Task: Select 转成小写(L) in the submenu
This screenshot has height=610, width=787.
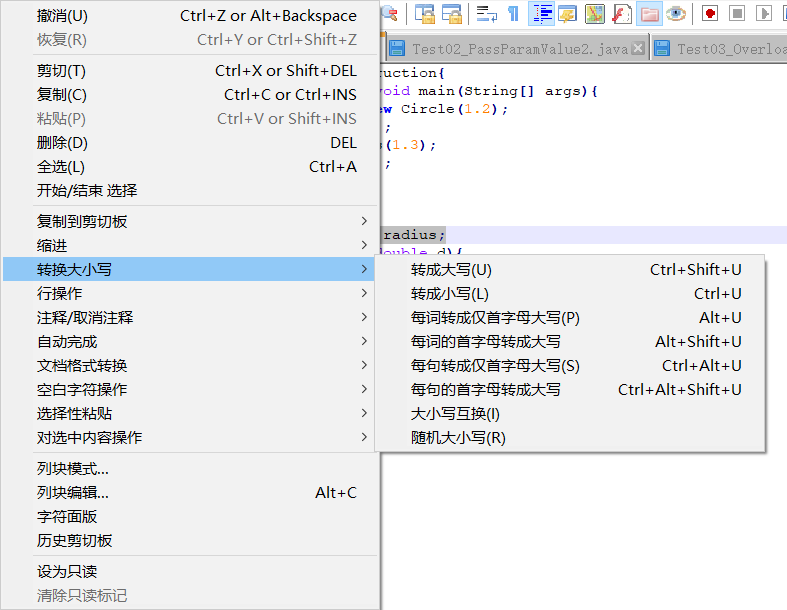Action: point(570,294)
